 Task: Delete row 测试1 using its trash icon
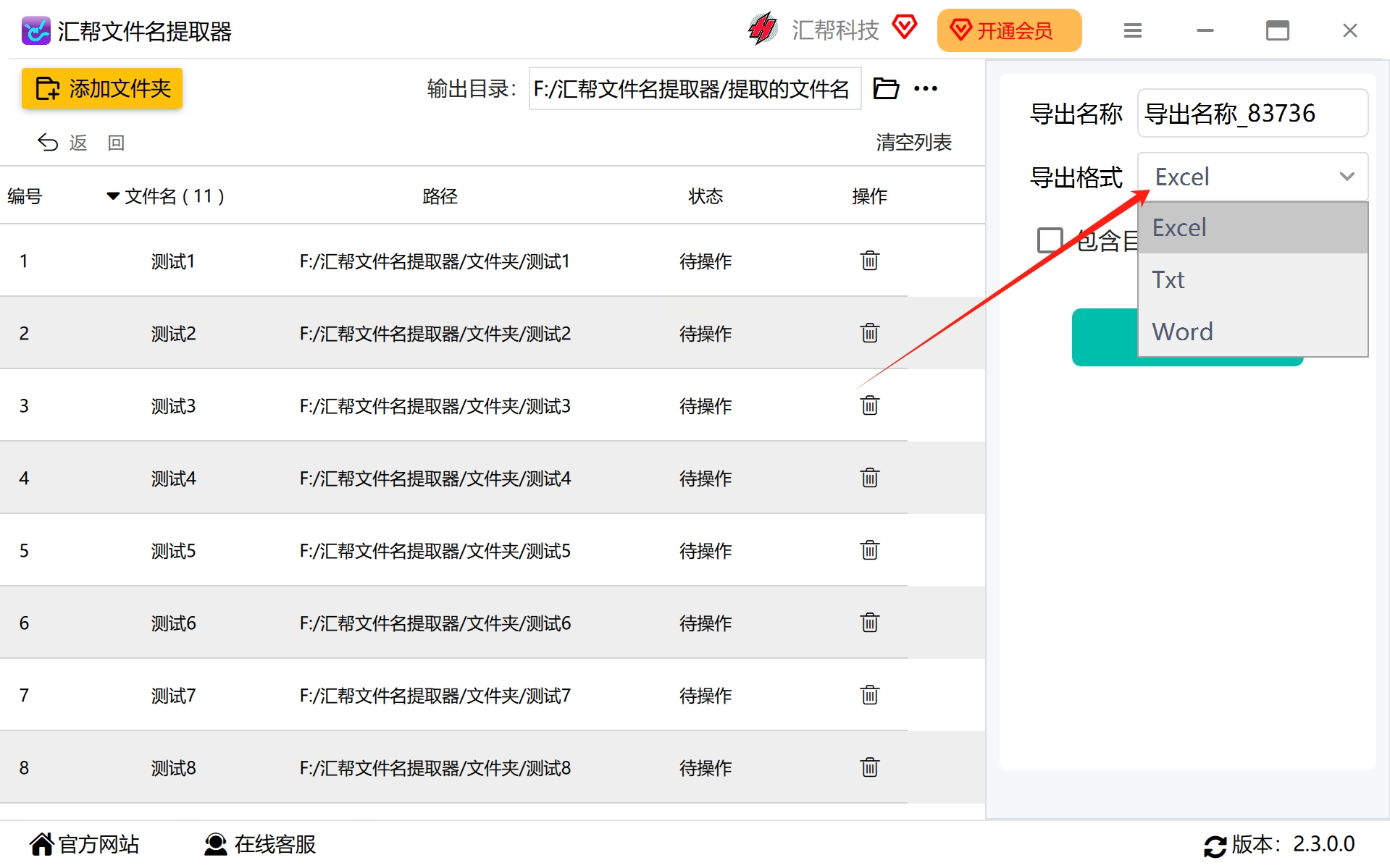869,261
